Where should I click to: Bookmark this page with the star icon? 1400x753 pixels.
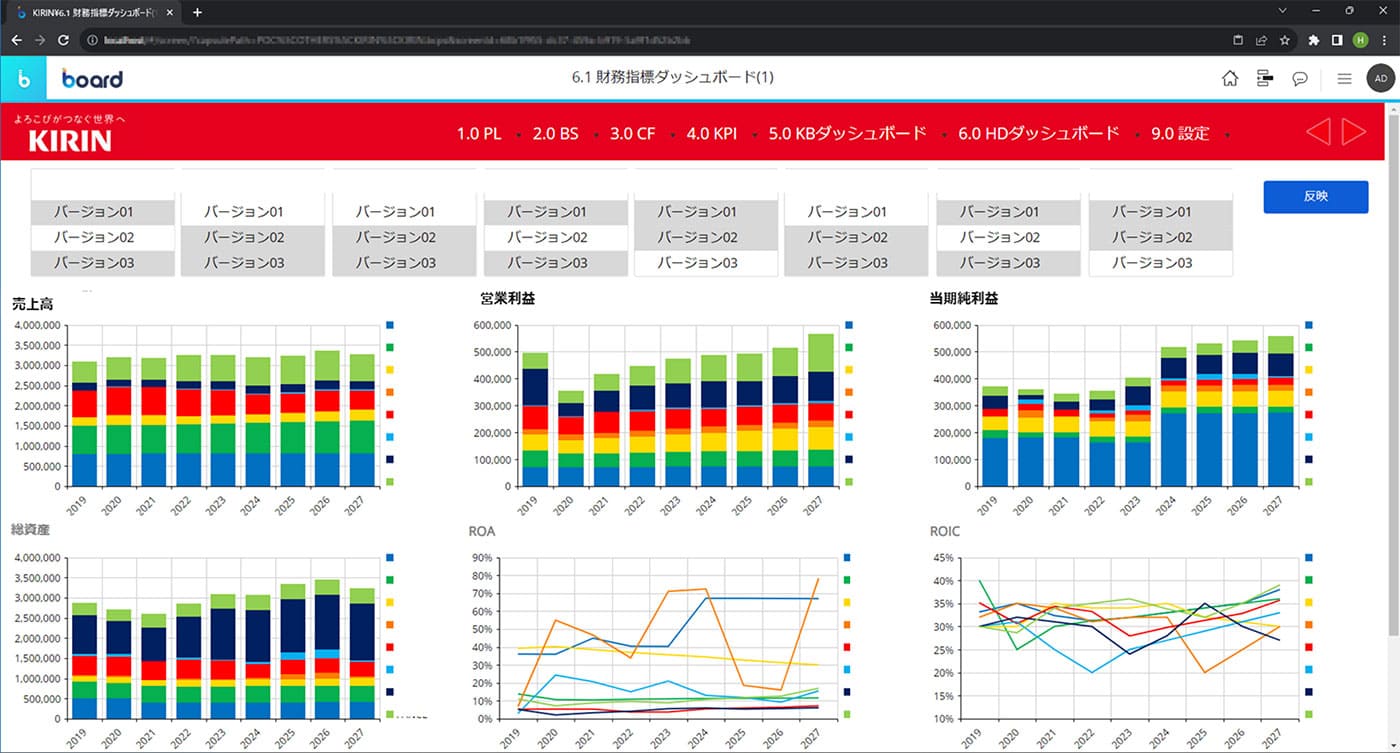(x=1285, y=40)
